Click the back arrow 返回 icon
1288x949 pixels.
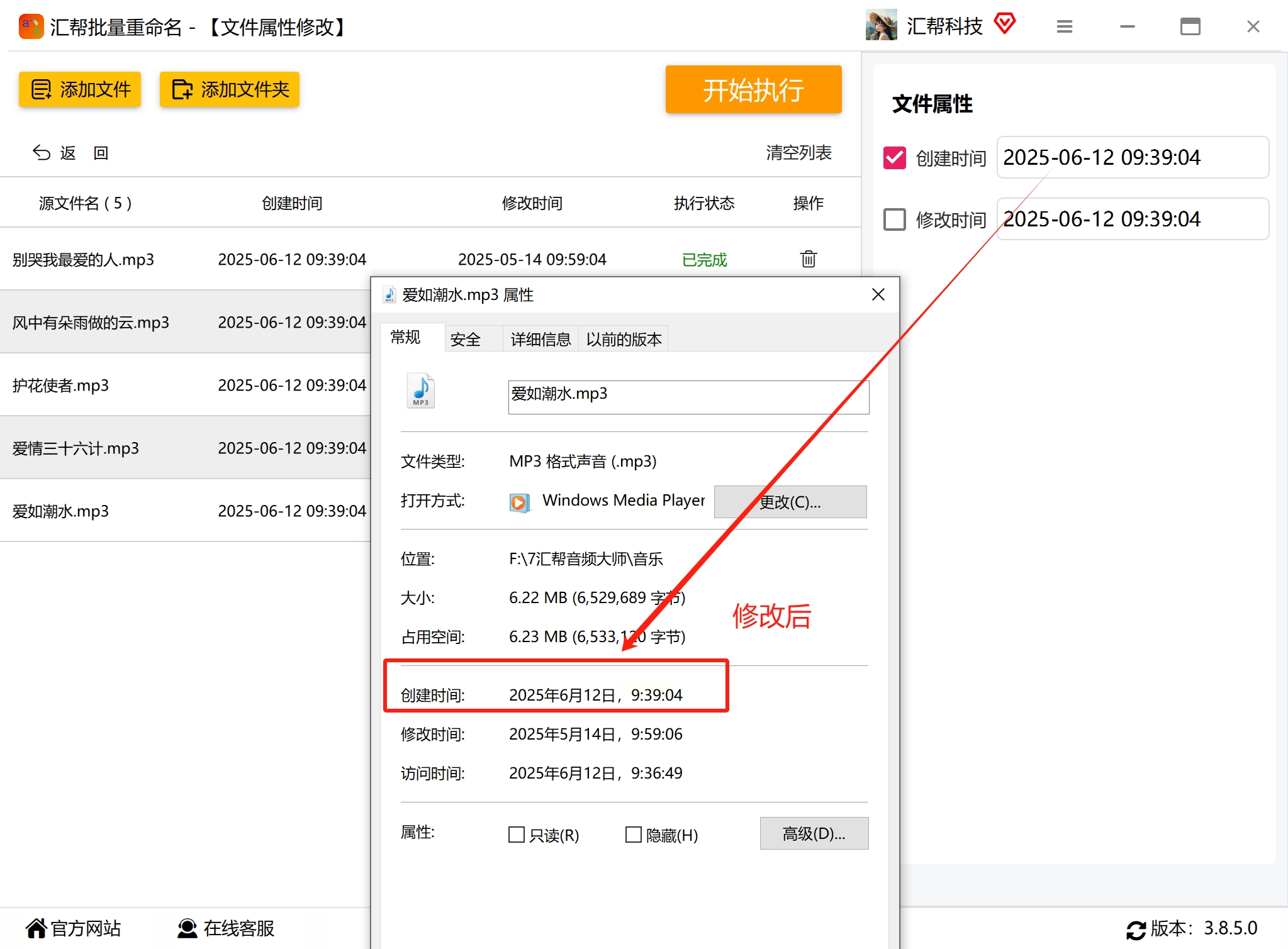tap(42, 153)
